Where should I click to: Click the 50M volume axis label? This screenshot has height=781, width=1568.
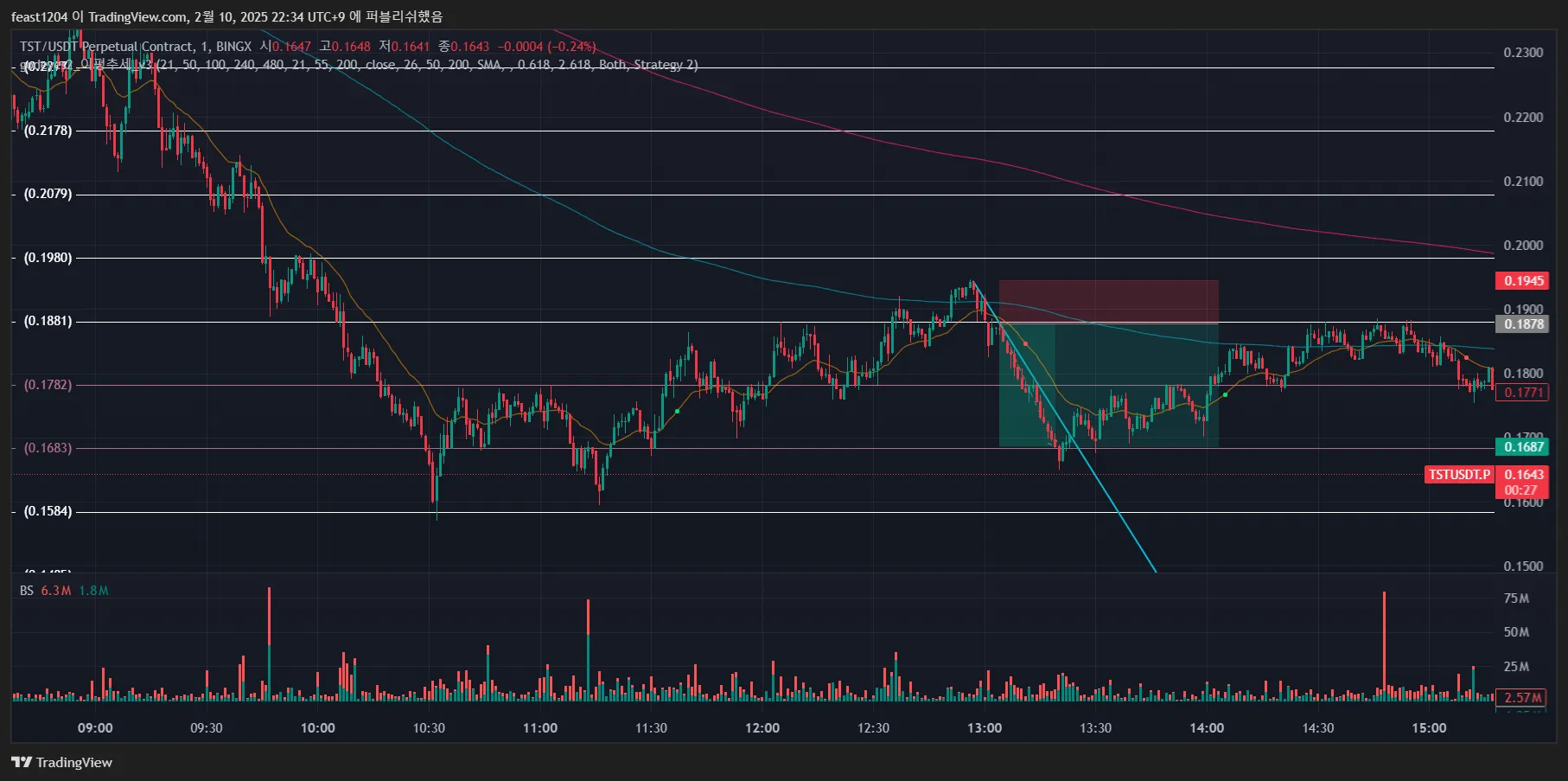point(1516,632)
